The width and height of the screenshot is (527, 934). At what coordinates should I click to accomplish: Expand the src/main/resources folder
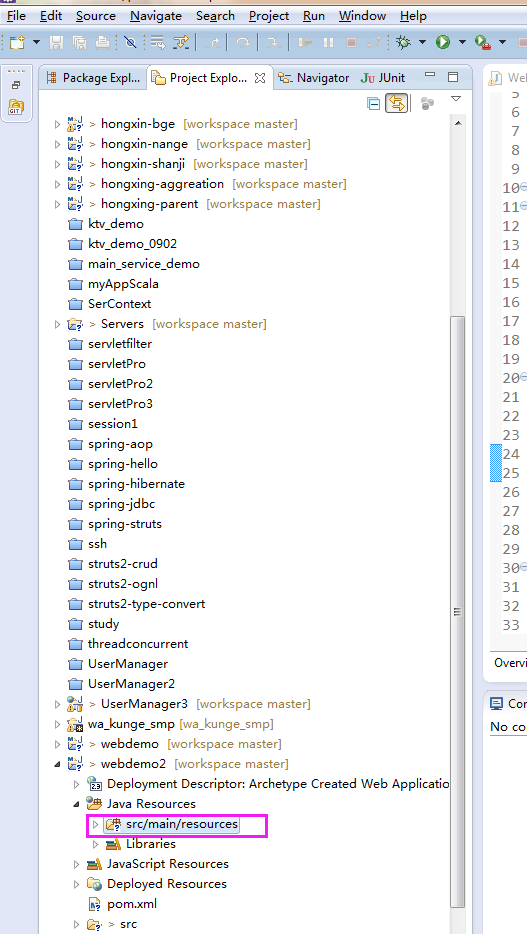(x=95, y=824)
